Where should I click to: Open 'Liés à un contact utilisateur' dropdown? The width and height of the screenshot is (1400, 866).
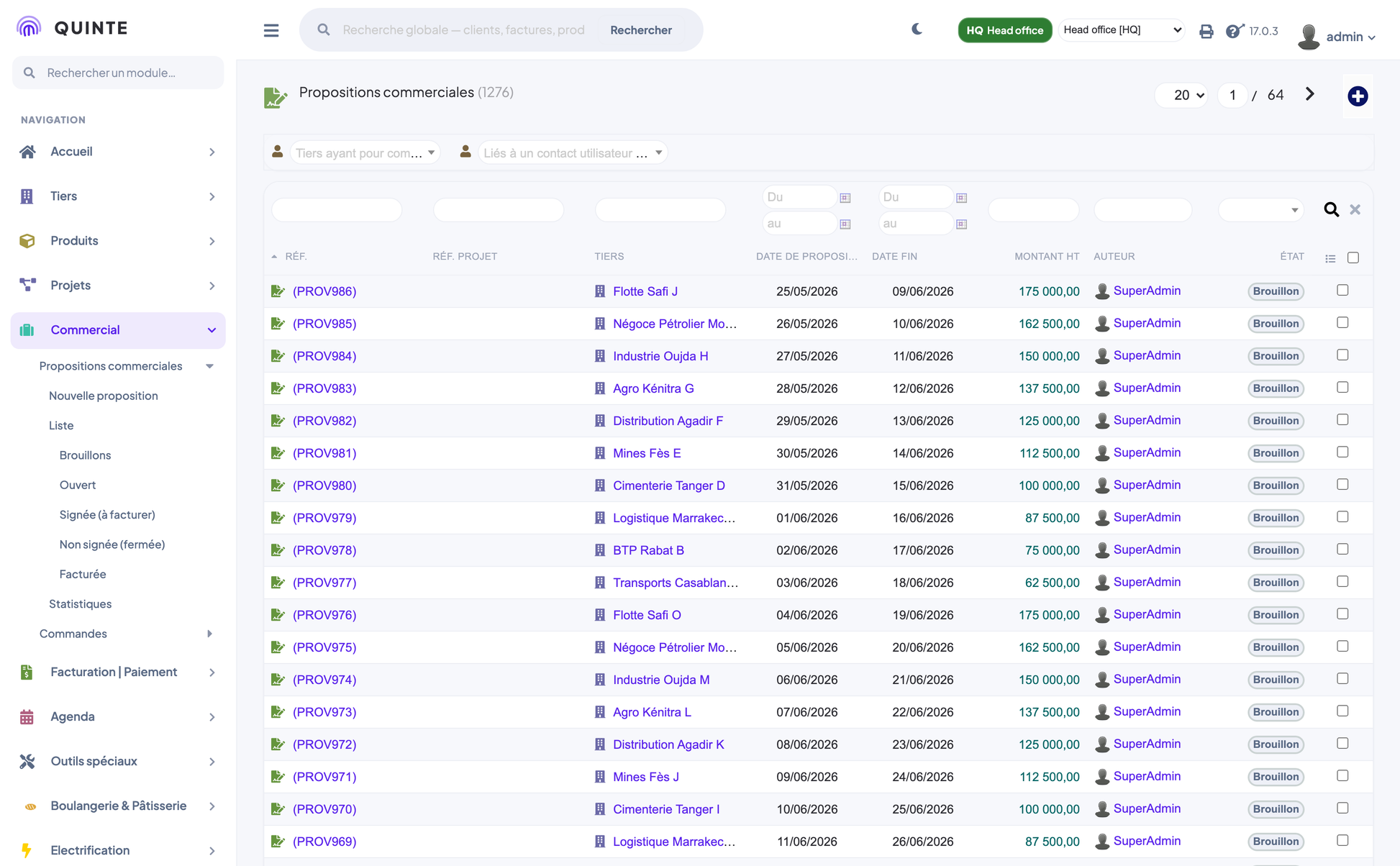(x=573, y=152)
